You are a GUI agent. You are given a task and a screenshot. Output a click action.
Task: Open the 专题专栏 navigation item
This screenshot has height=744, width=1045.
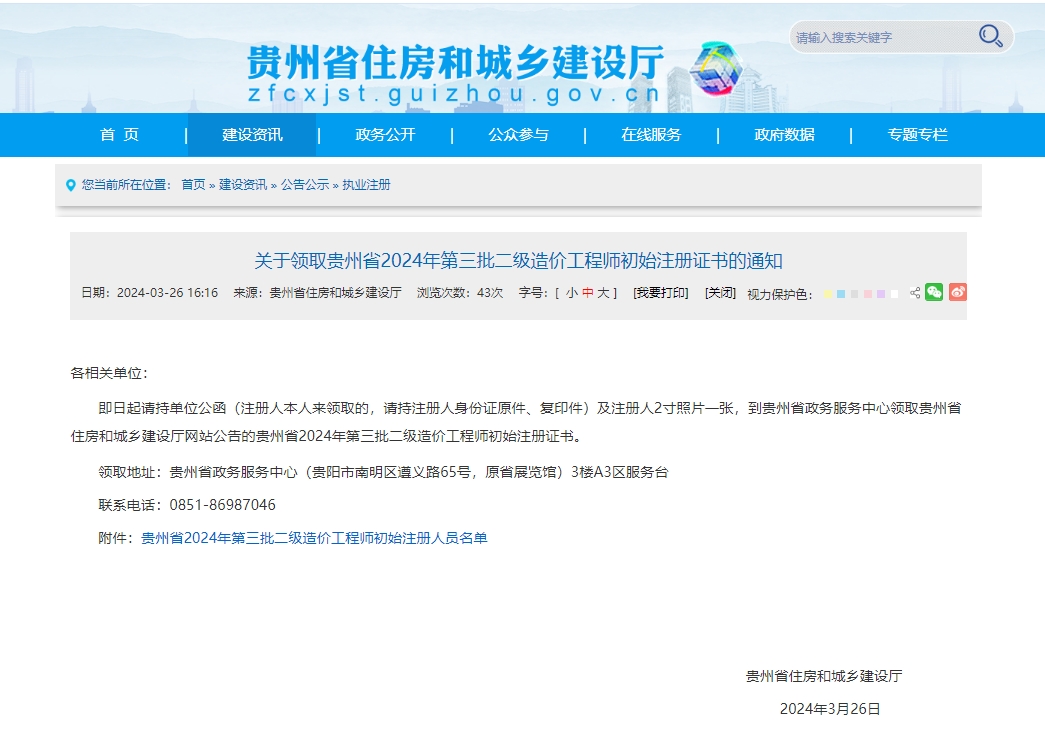917,135
